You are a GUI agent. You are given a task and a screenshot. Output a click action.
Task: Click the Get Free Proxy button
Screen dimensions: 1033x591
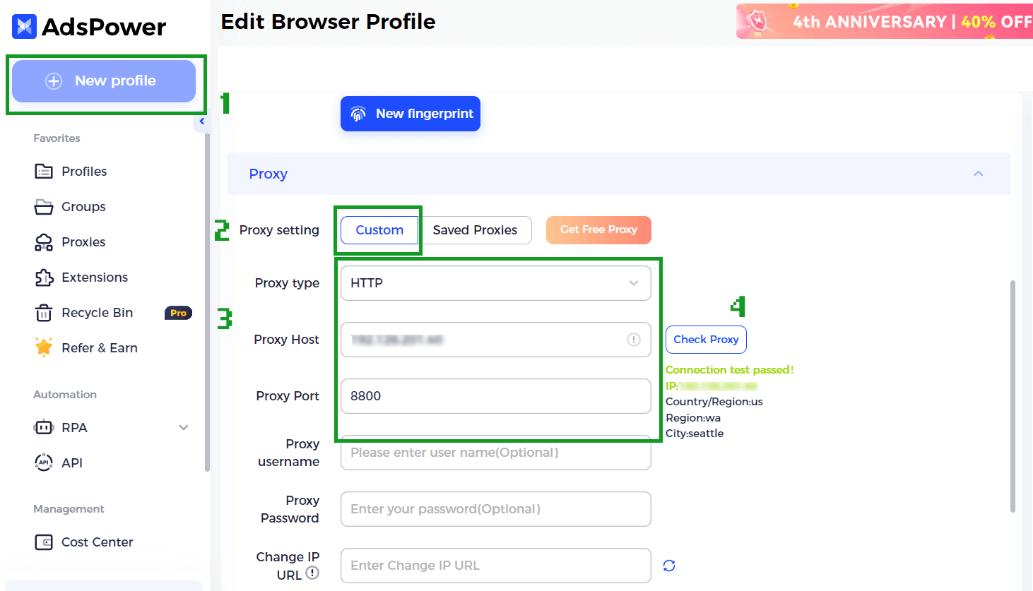[x=598, y=230]
